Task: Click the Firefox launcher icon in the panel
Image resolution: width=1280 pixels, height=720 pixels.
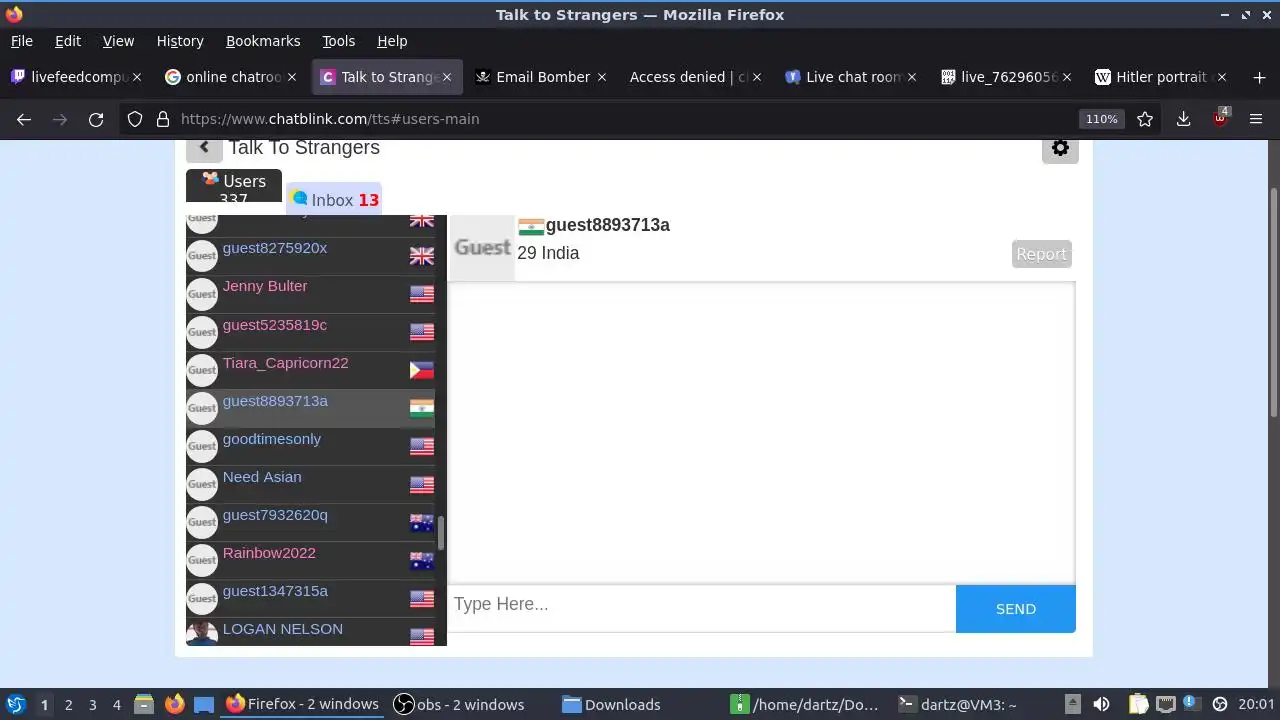Action: click(x=174, y=704)
